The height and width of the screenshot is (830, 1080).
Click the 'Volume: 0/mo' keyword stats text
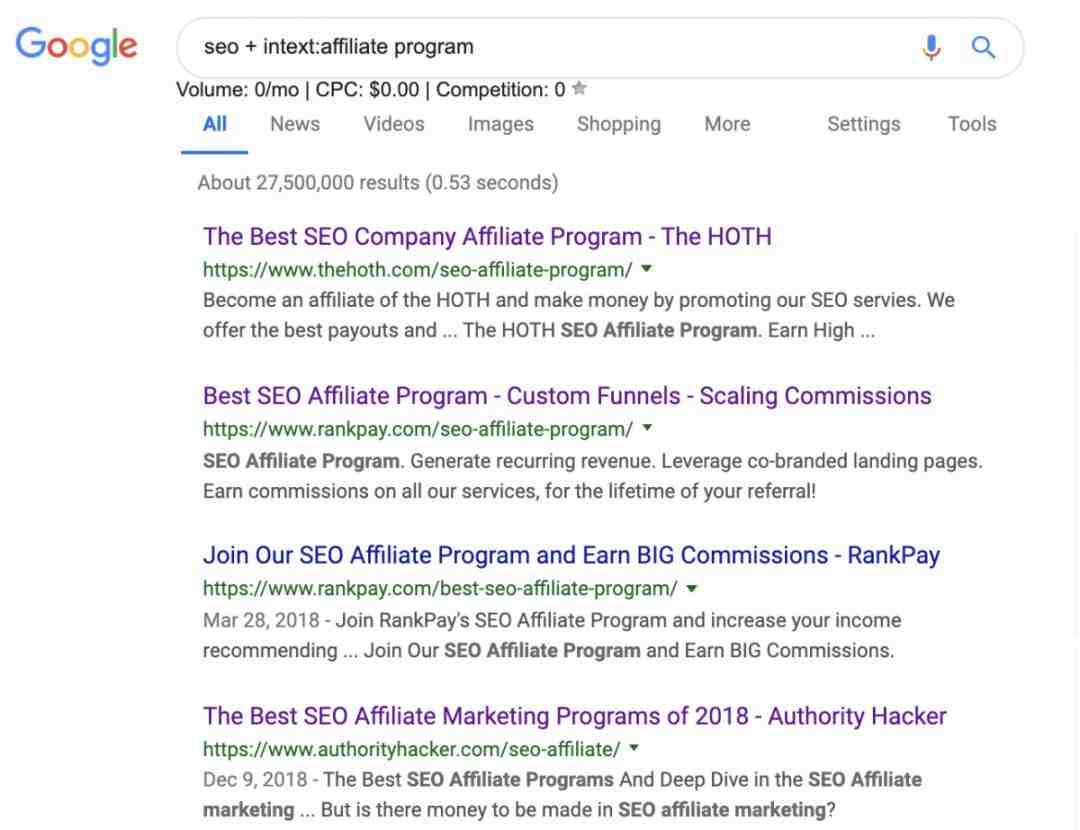click(237, 90)
